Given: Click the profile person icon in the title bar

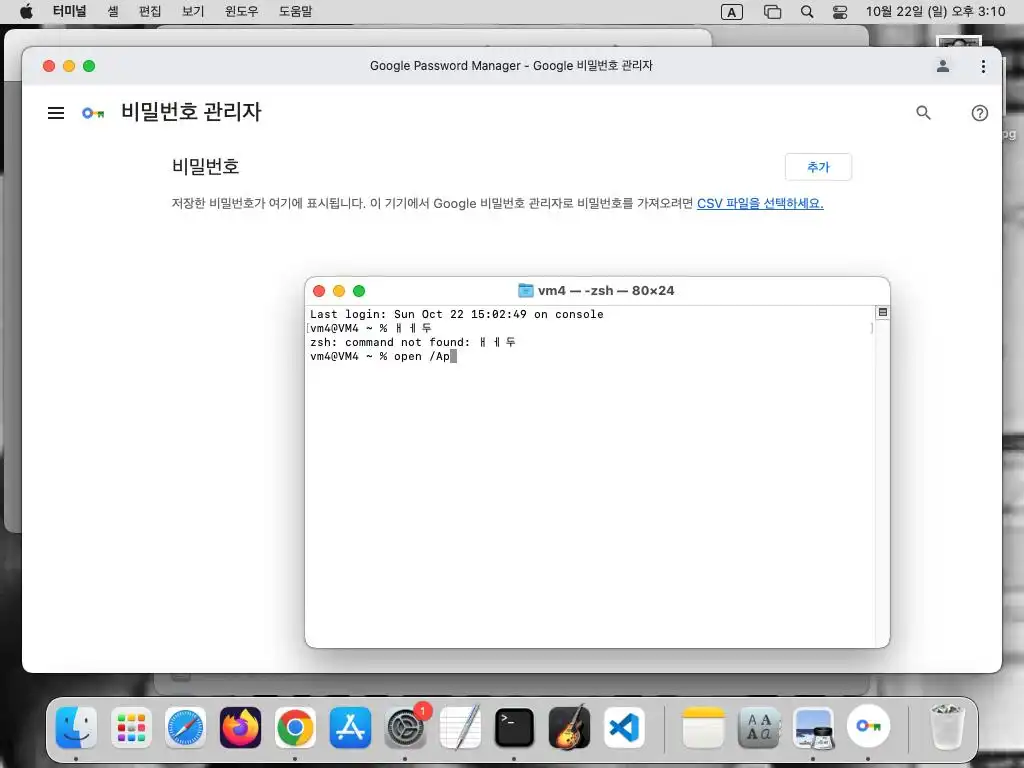Looking at the screenshot, I should pyautogui.click(x=943, y=66).
